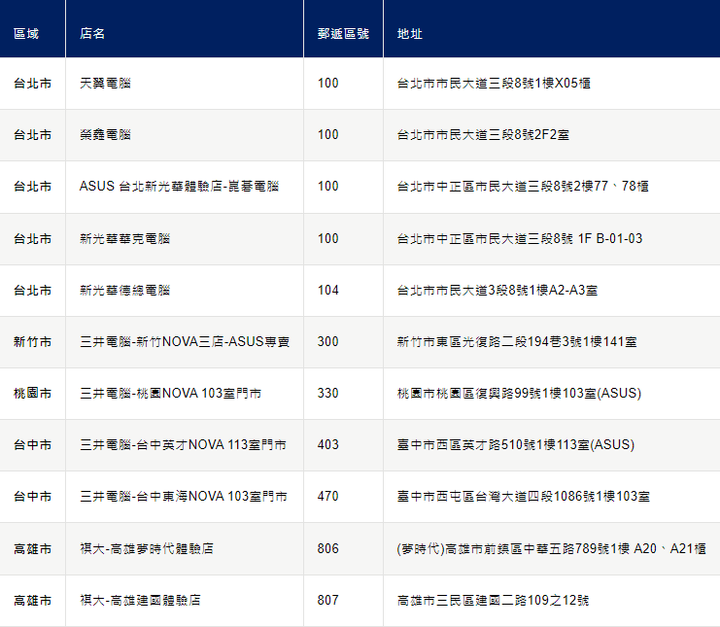Select postal code 470
This screenshot has height=627, width=720.
328,496
